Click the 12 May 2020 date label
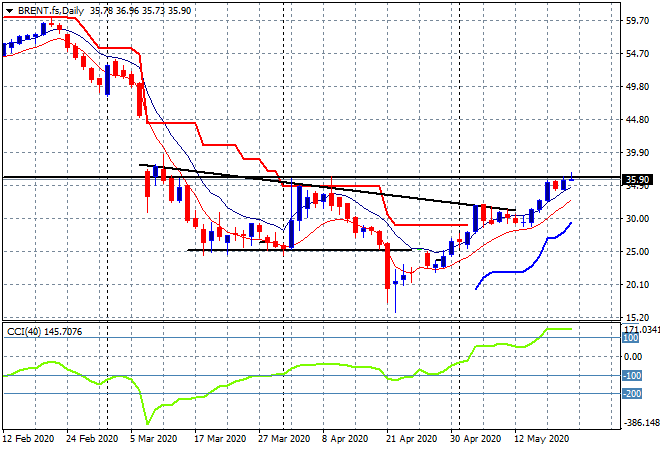The height and width of the screenshot is (450, 660). pos(542,438)
